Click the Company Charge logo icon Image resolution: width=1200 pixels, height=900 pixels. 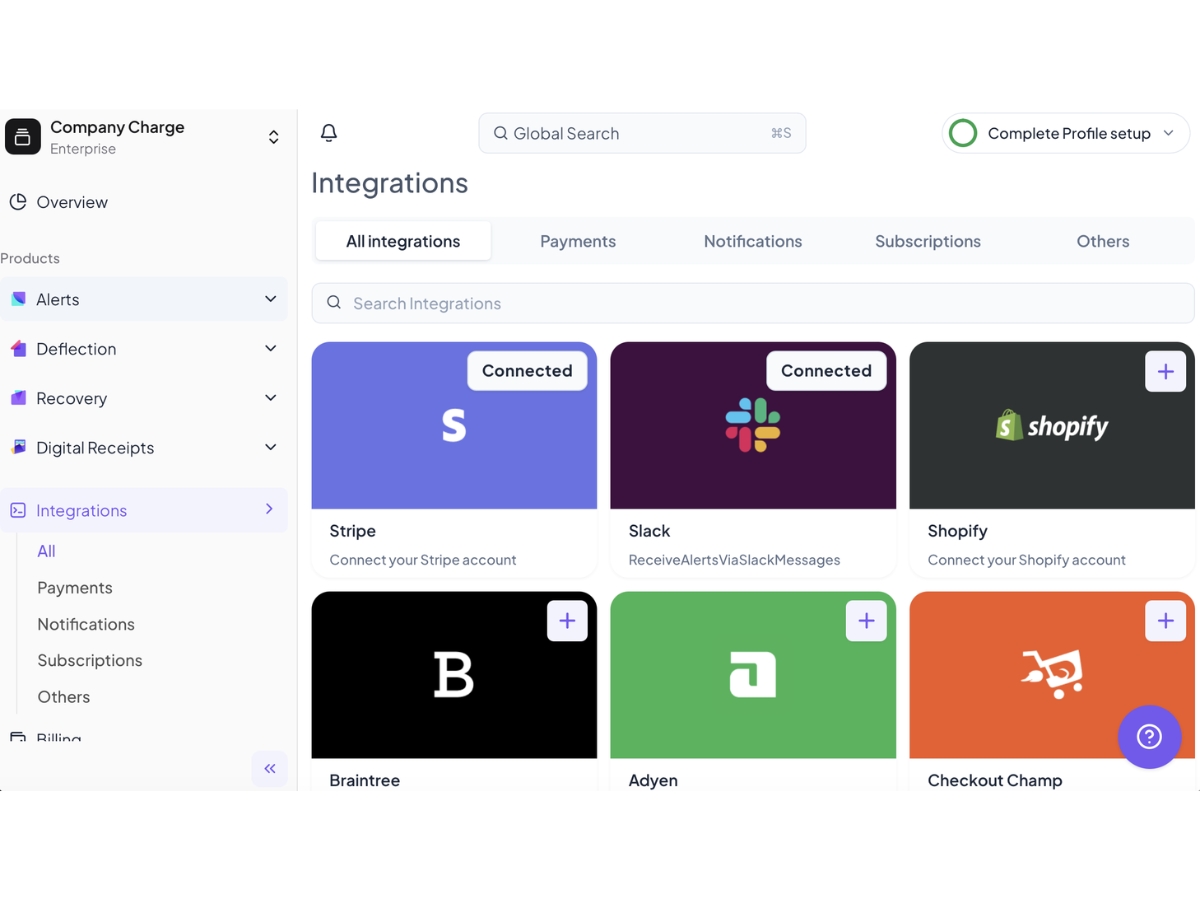tap(23, 137)
